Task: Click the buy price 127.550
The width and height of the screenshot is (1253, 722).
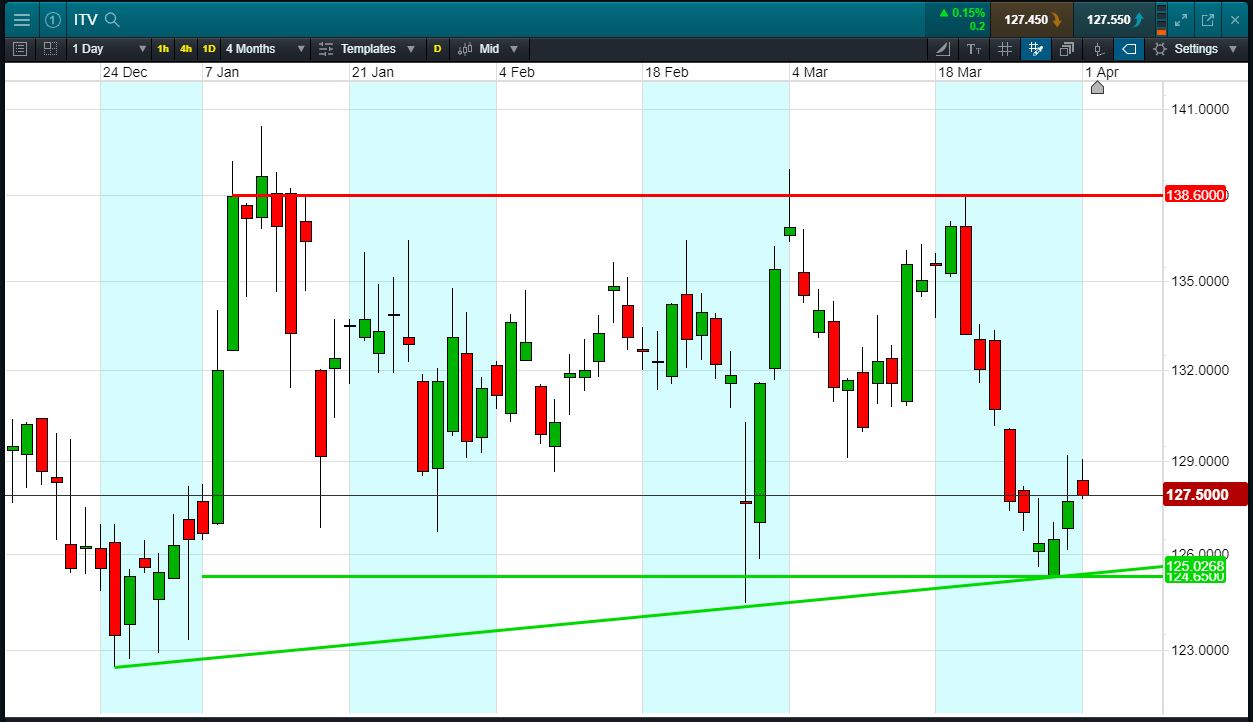Action: click(x=1115, y=19)
